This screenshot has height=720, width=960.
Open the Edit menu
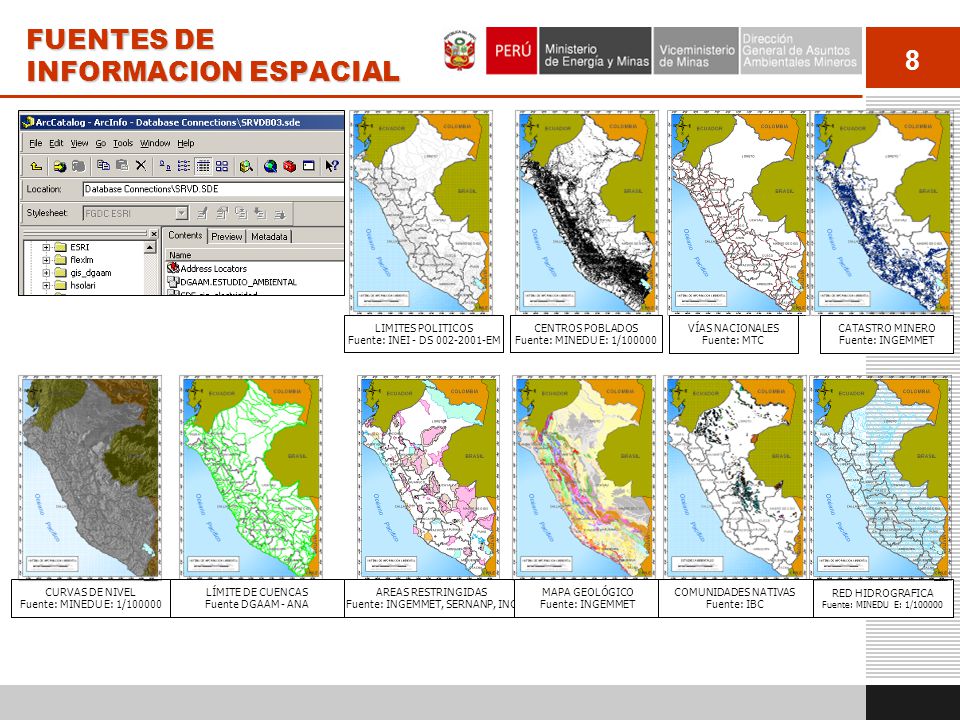point(56,143)
